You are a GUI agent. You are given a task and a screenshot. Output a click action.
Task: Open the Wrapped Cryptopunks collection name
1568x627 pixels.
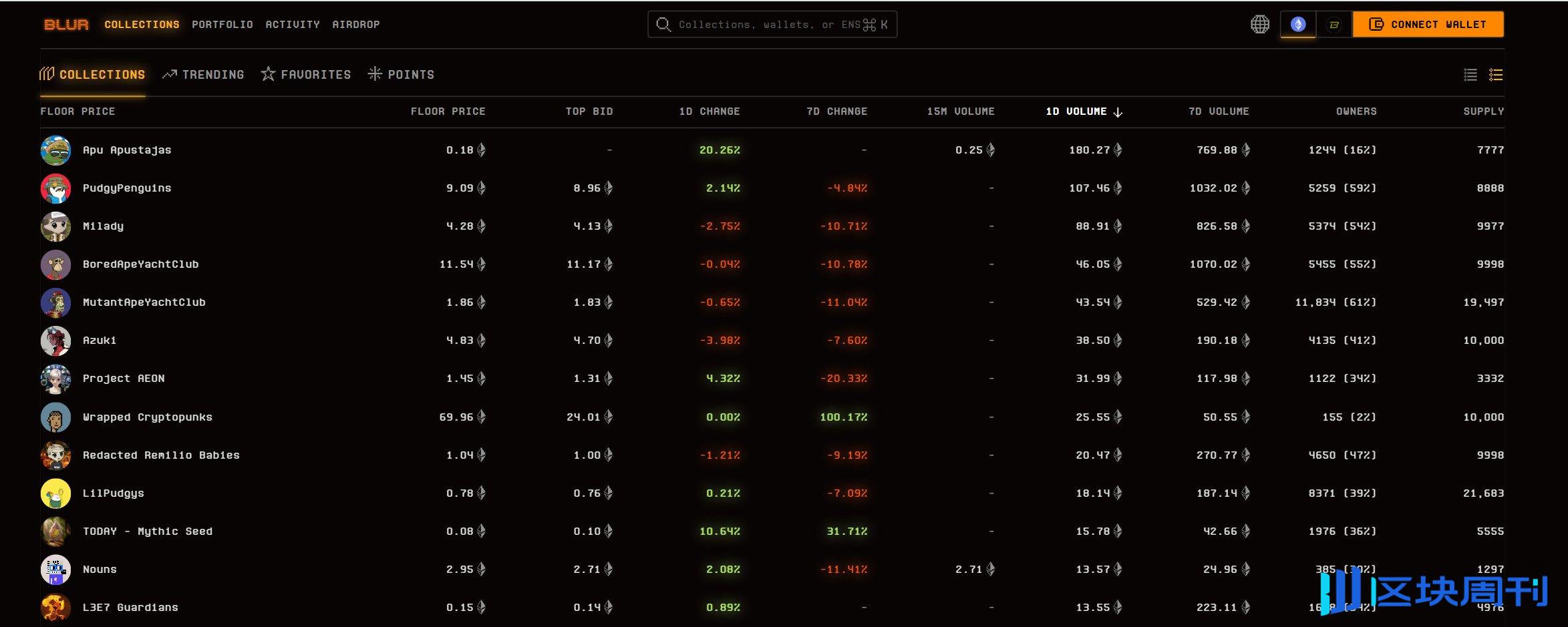(148, 417)
